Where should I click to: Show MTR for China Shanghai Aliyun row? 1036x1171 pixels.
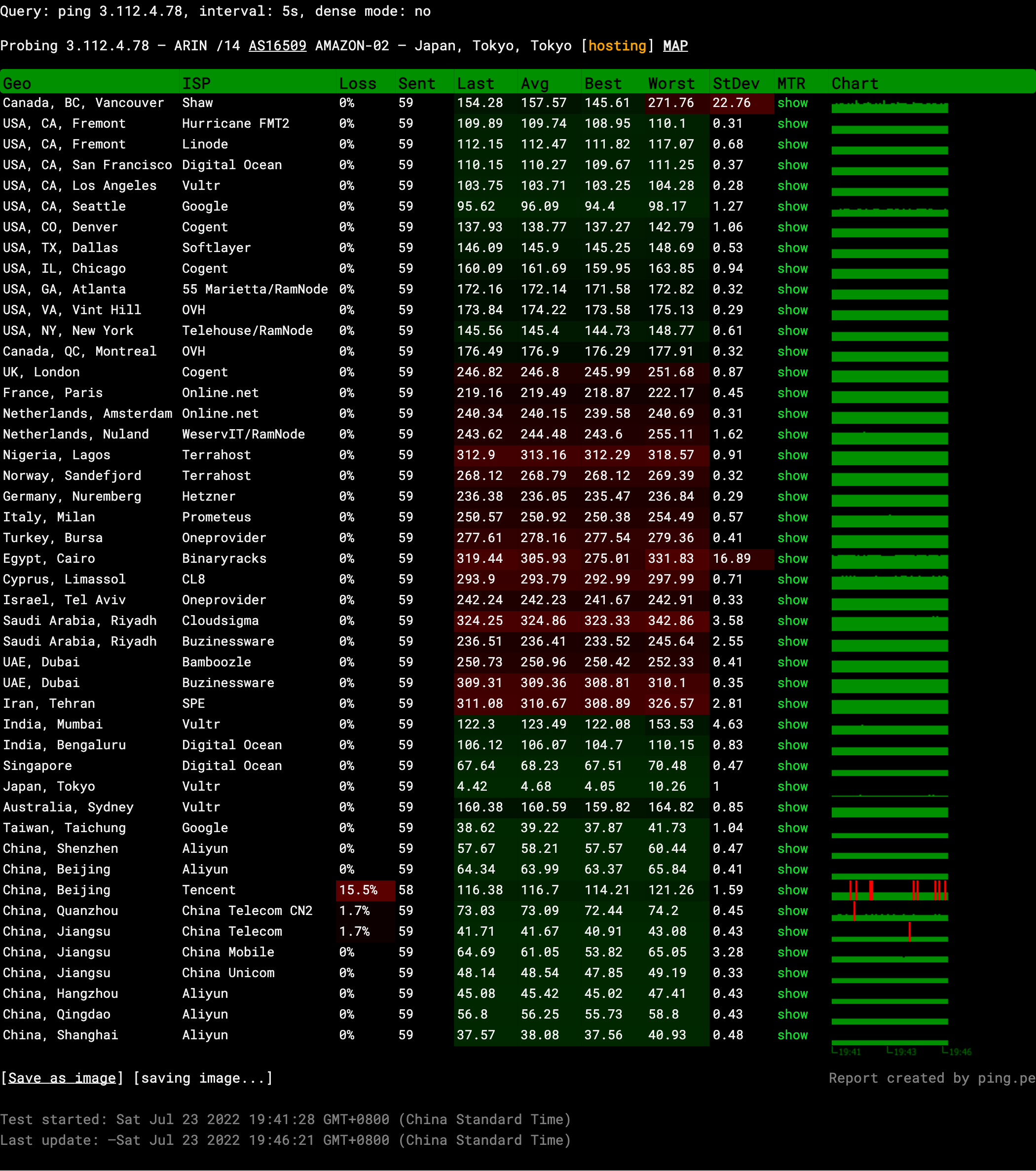(792, 1035)
